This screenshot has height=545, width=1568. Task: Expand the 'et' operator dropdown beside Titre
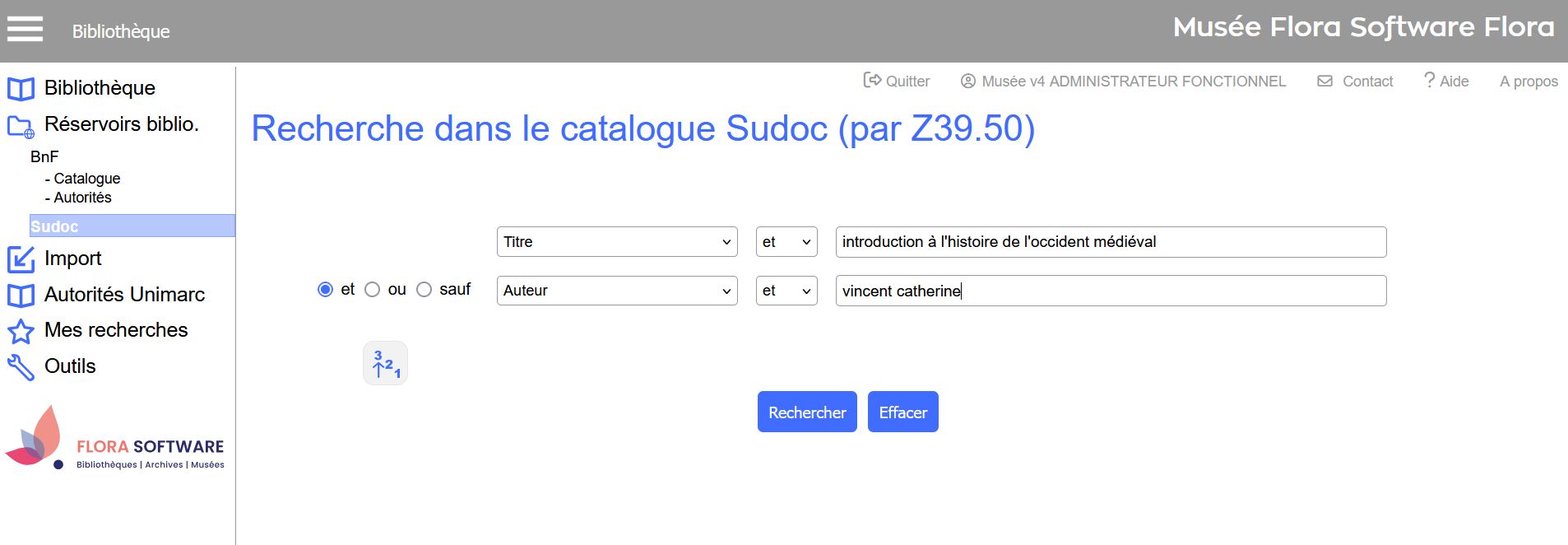pyautogui.click(x=786, y=242)
